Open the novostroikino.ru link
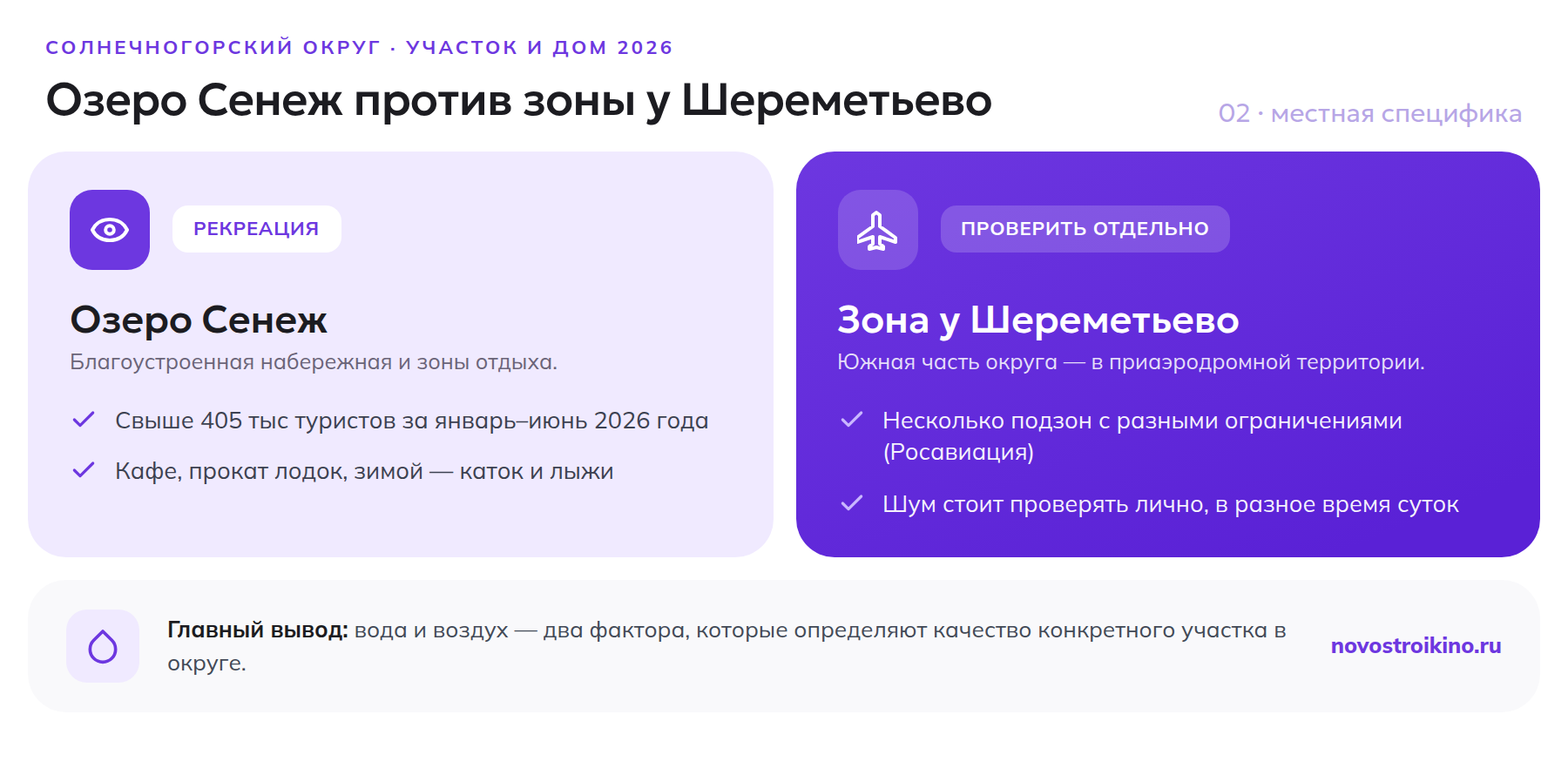 pos(1416,645)
